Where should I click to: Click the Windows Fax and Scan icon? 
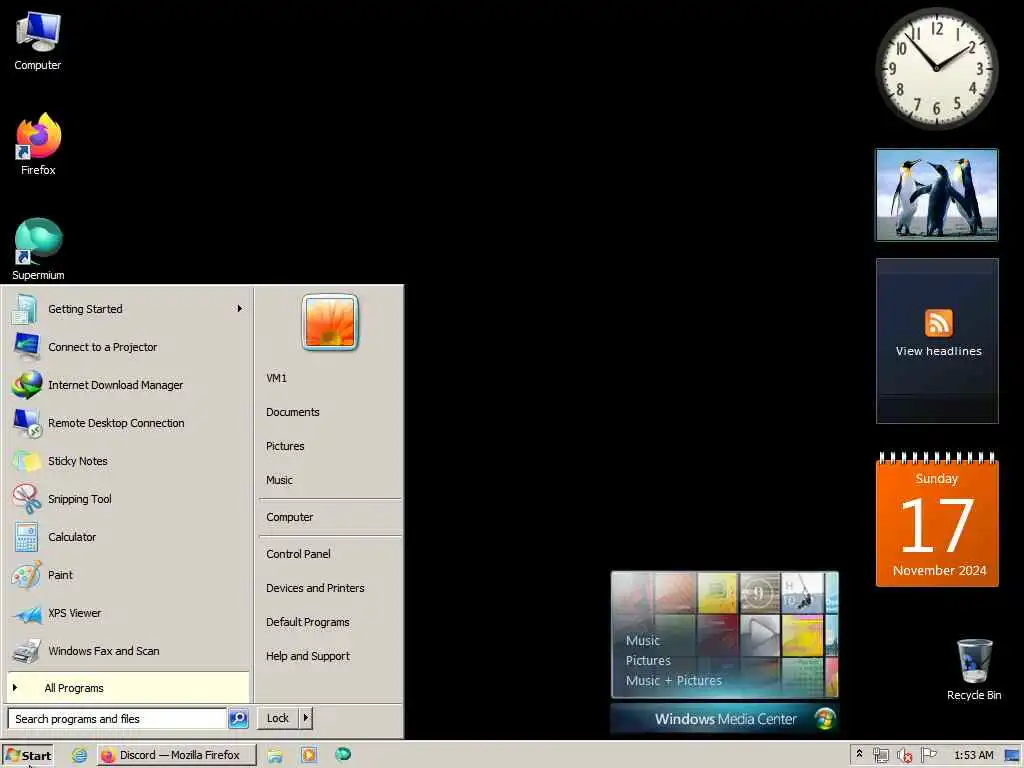point(27,651)
